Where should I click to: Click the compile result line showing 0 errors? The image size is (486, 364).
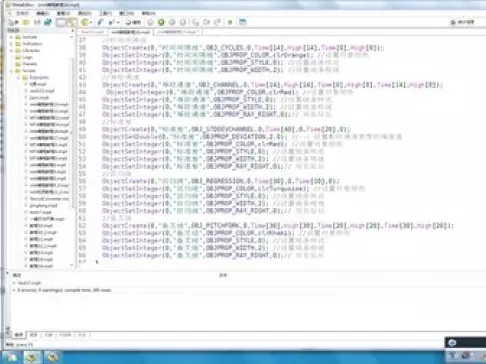(64, 290)
